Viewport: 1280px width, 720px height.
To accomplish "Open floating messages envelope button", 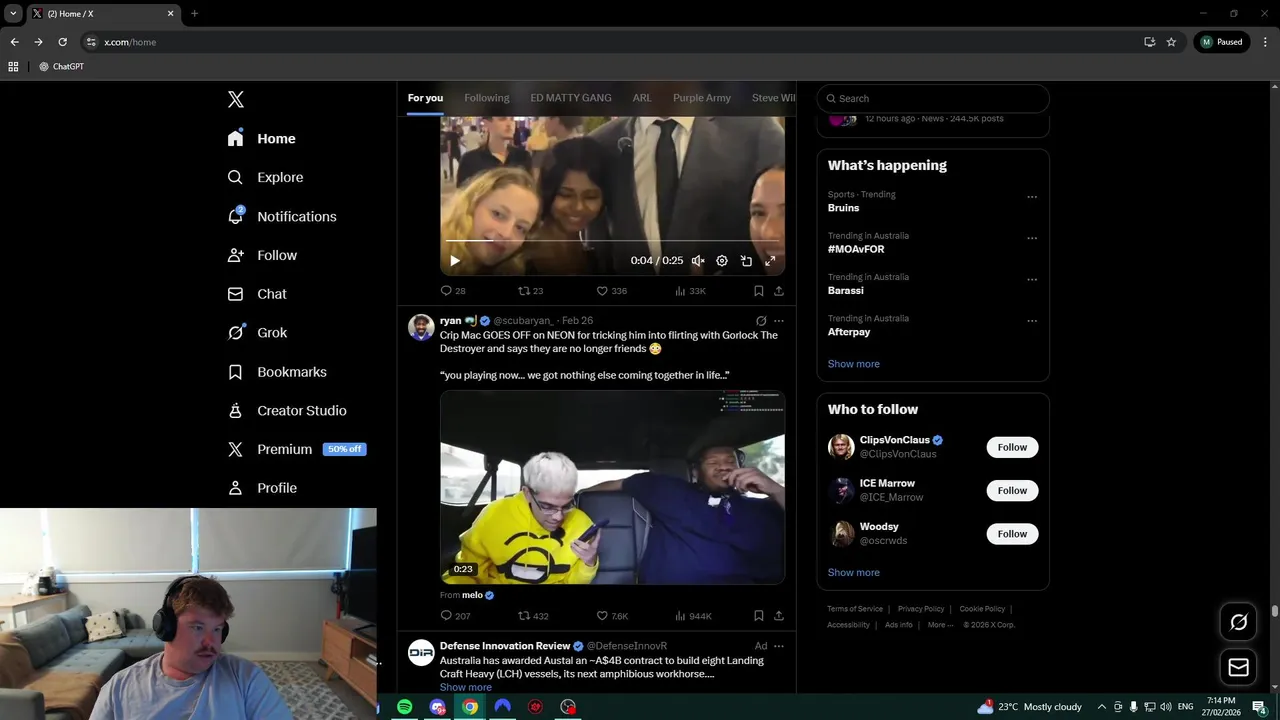I will click(x=1238, y=667).
